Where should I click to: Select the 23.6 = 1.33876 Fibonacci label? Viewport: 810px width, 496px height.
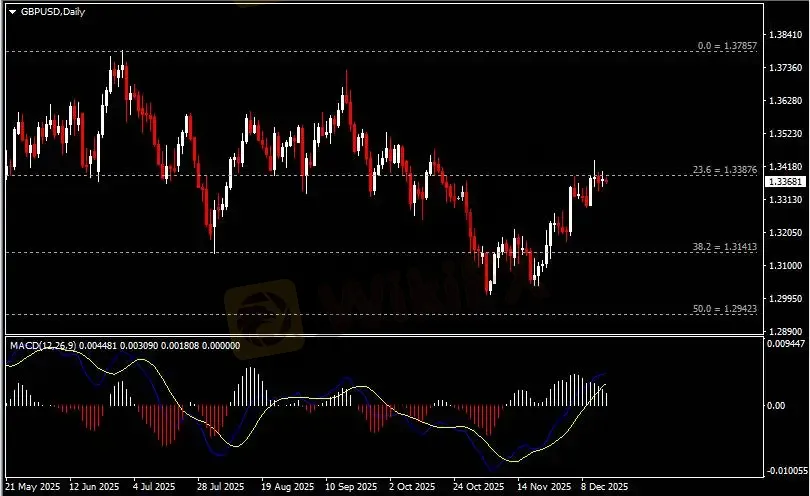[725, 169]
